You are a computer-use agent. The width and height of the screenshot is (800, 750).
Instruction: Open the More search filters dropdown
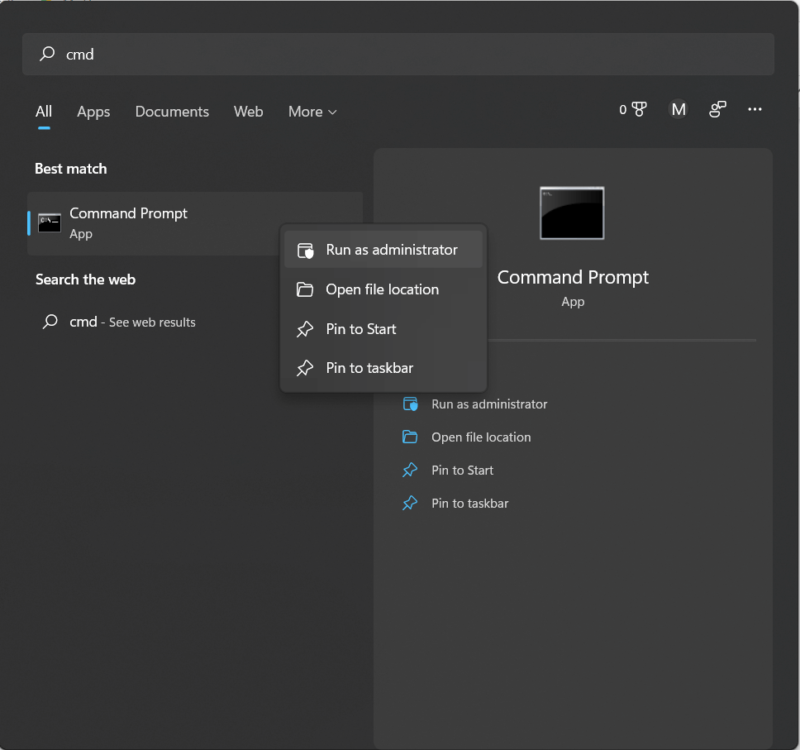pos(311,111)
